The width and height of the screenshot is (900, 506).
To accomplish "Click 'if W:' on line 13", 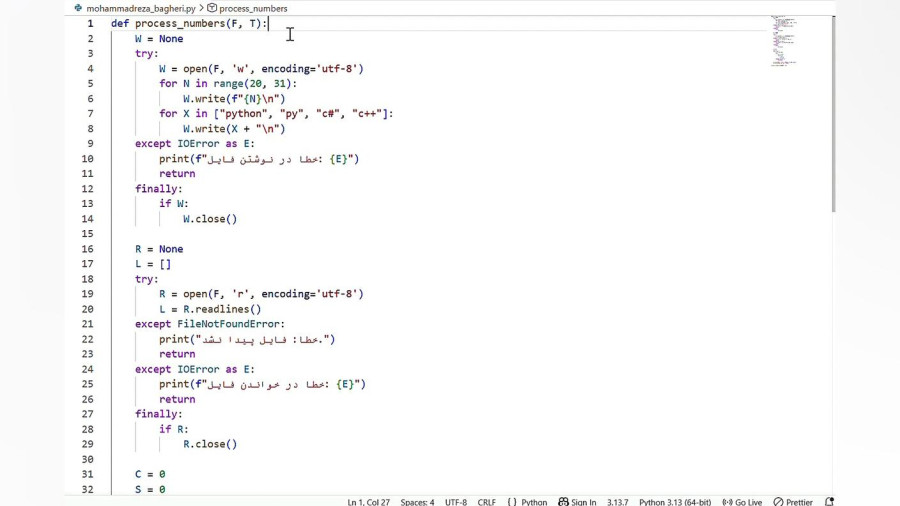I will click(x=174, y=204).
